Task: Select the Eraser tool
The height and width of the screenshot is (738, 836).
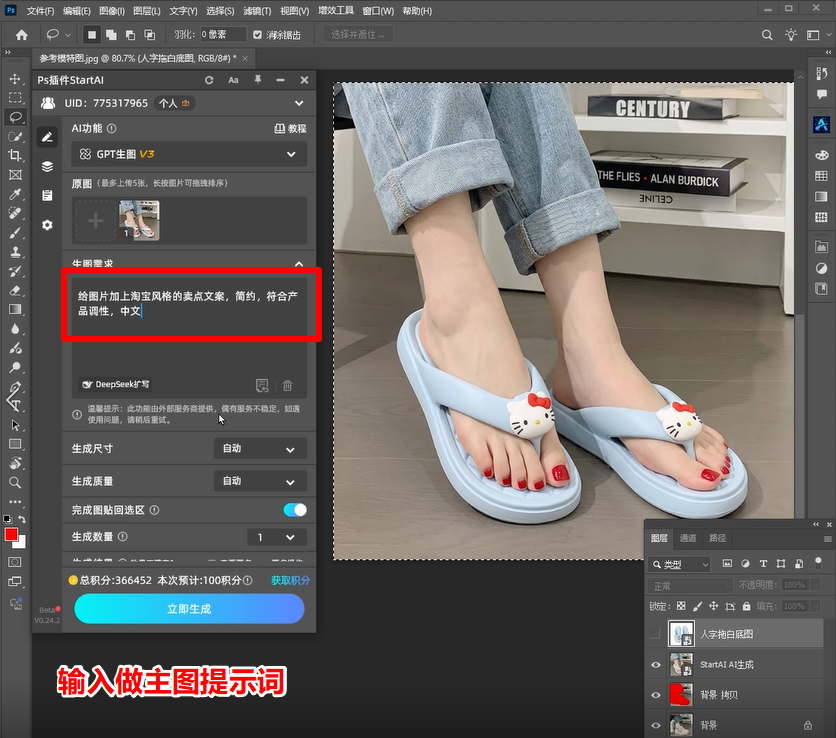Action: tap(15, 291)
